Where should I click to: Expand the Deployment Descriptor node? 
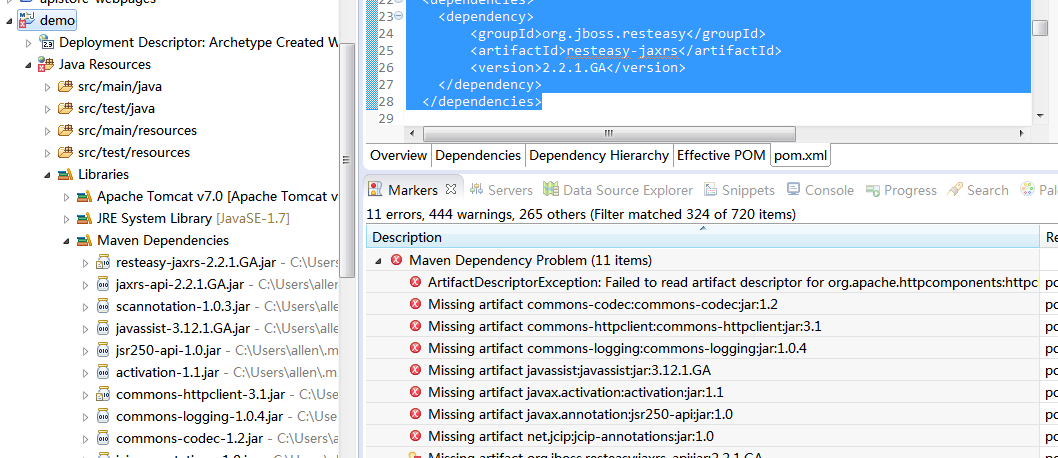pyautogui.click(x=28, y=42)
